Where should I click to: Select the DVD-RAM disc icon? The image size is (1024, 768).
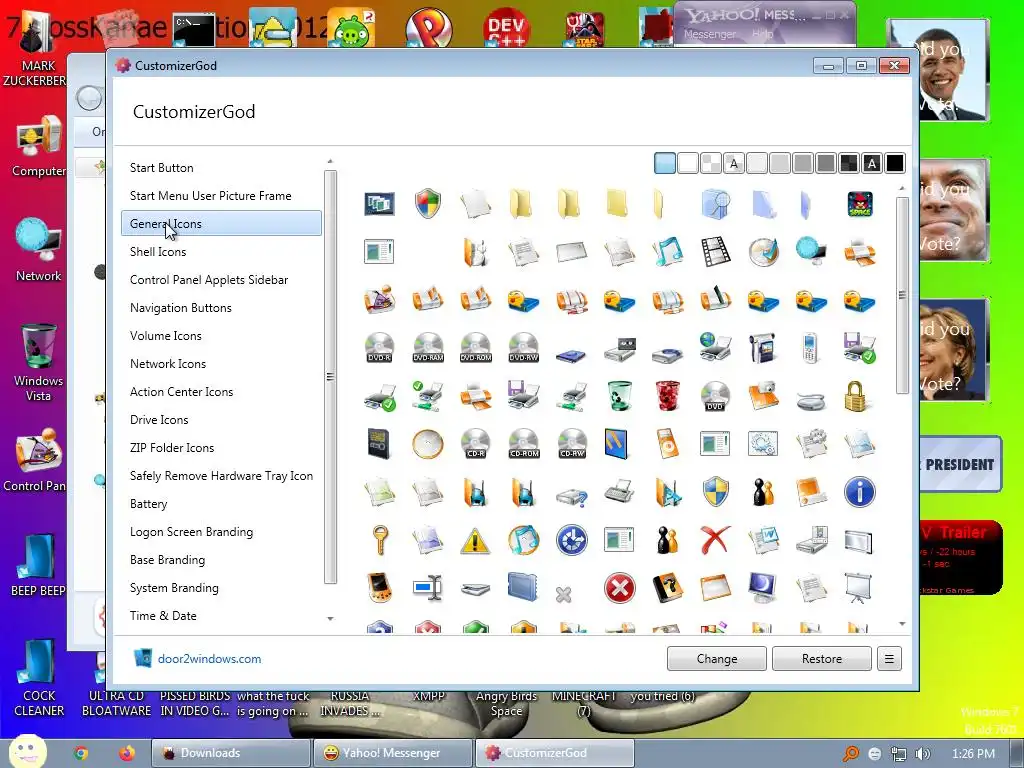[x=428, y=348]
